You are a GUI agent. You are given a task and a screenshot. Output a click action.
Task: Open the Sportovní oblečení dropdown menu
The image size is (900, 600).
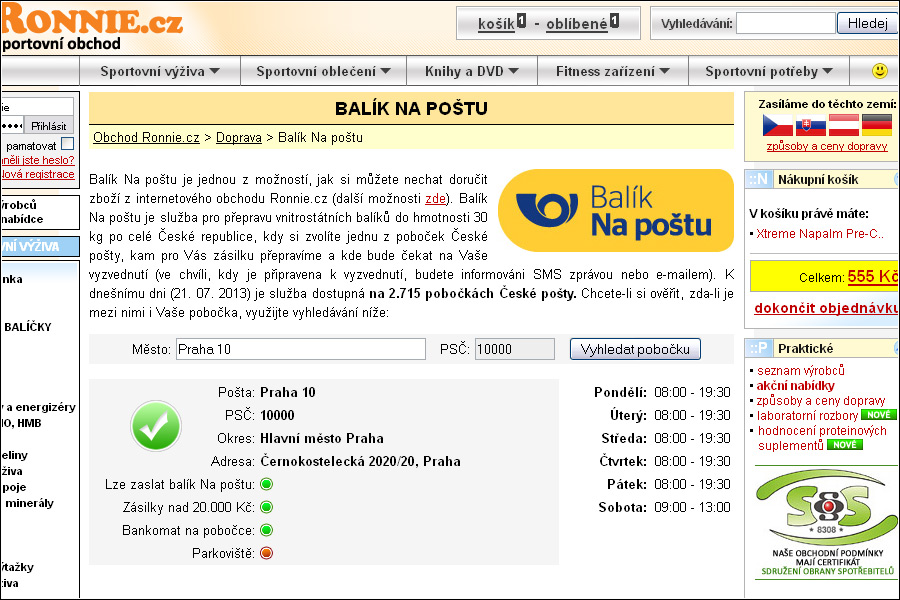tap(323, 71)
